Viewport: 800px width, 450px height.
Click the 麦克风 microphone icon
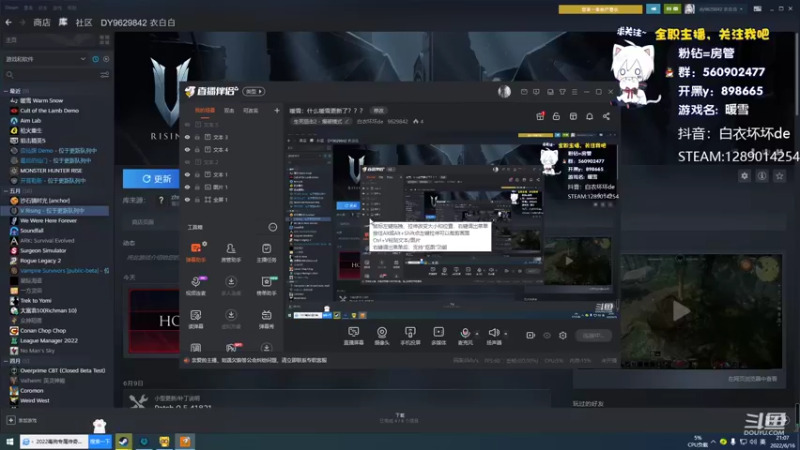465,333
